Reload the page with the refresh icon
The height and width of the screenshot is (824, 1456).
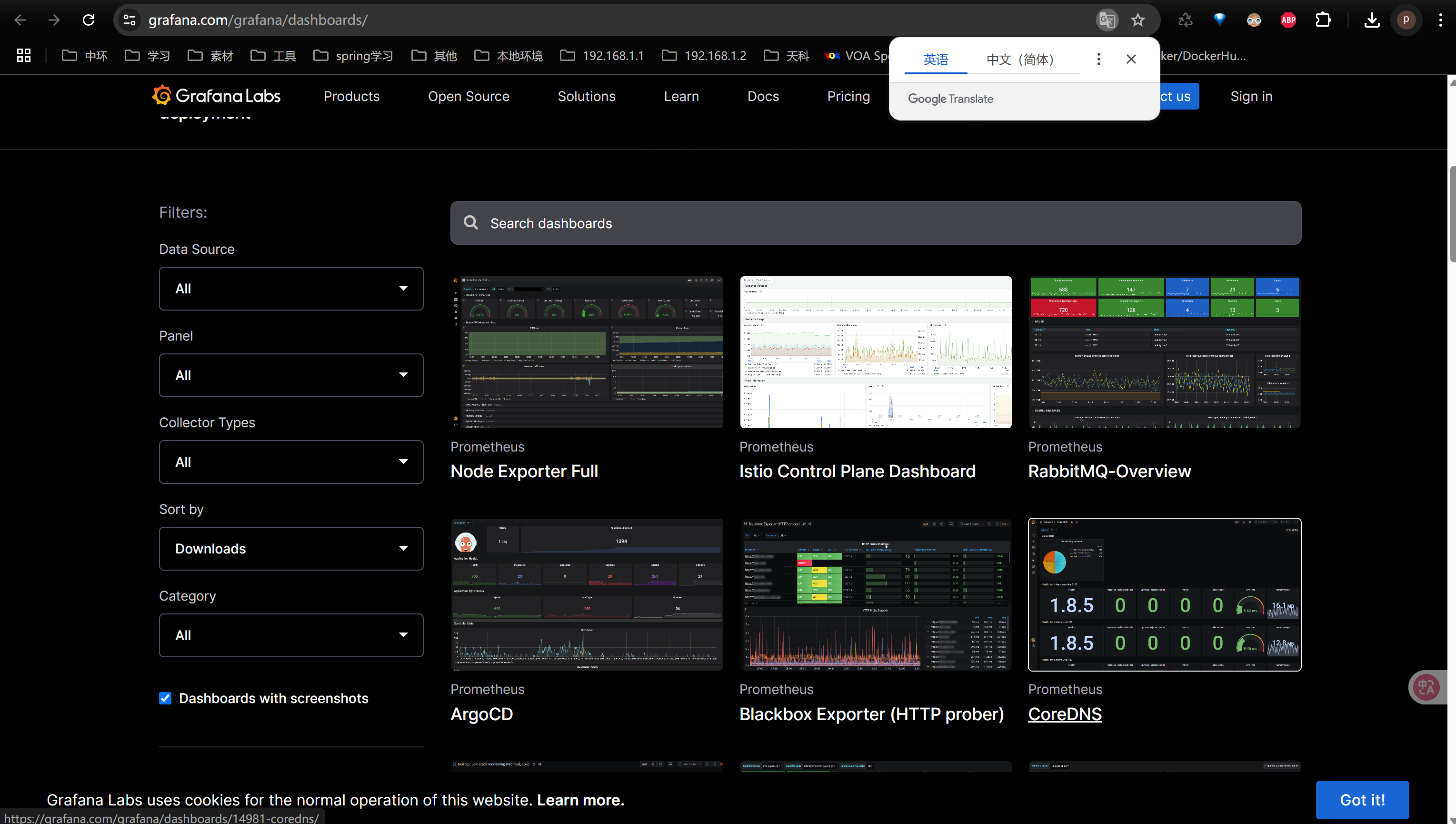[x=88, y=20]
